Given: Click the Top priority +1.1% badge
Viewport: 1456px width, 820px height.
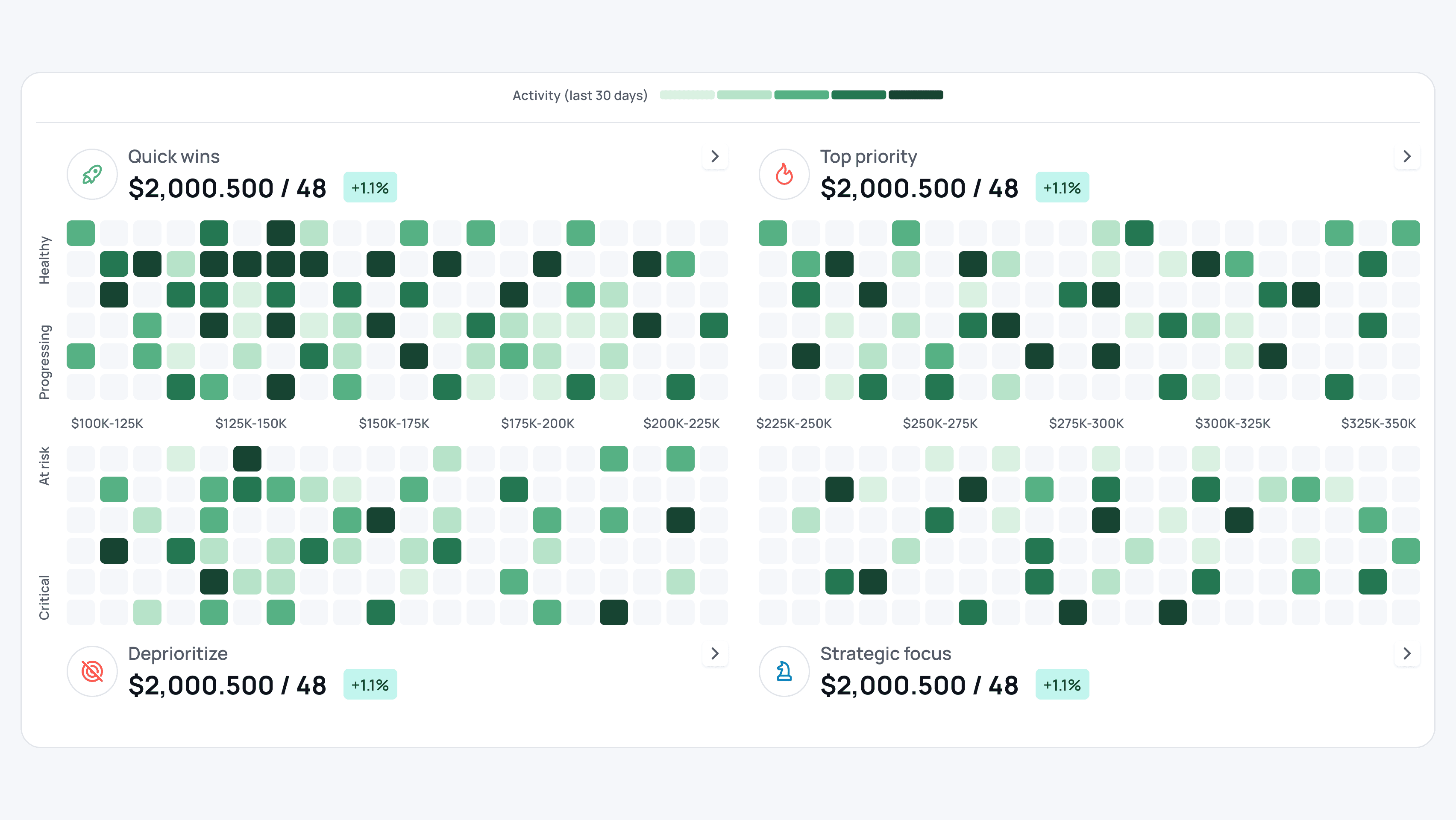Looking at the screenshot, I should click(1062, 187).
